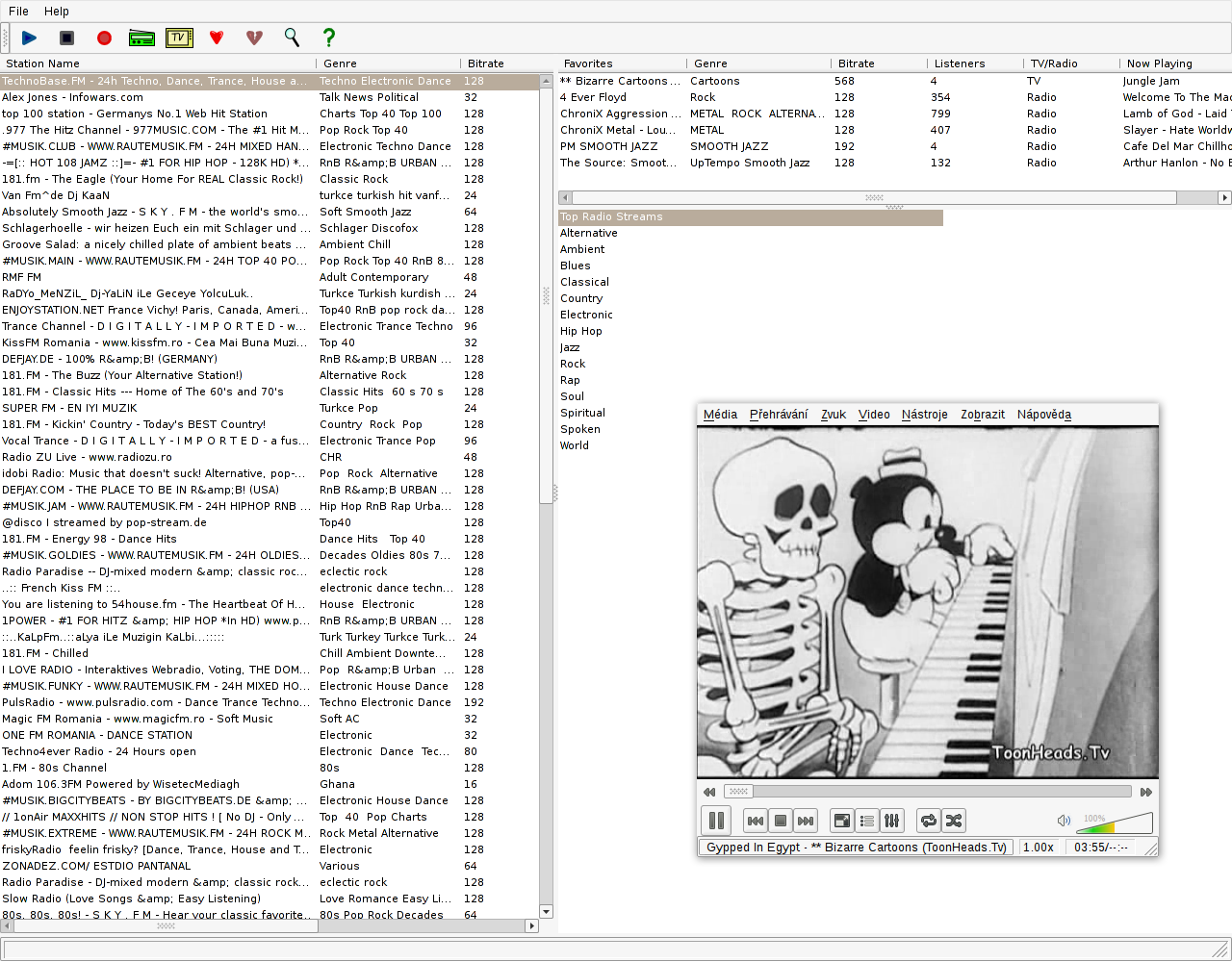The height and width of the screenshot is (962, 1232).
Task: Select the yellow TV icon in the toolbar
Action: click(x=179, y=38)
